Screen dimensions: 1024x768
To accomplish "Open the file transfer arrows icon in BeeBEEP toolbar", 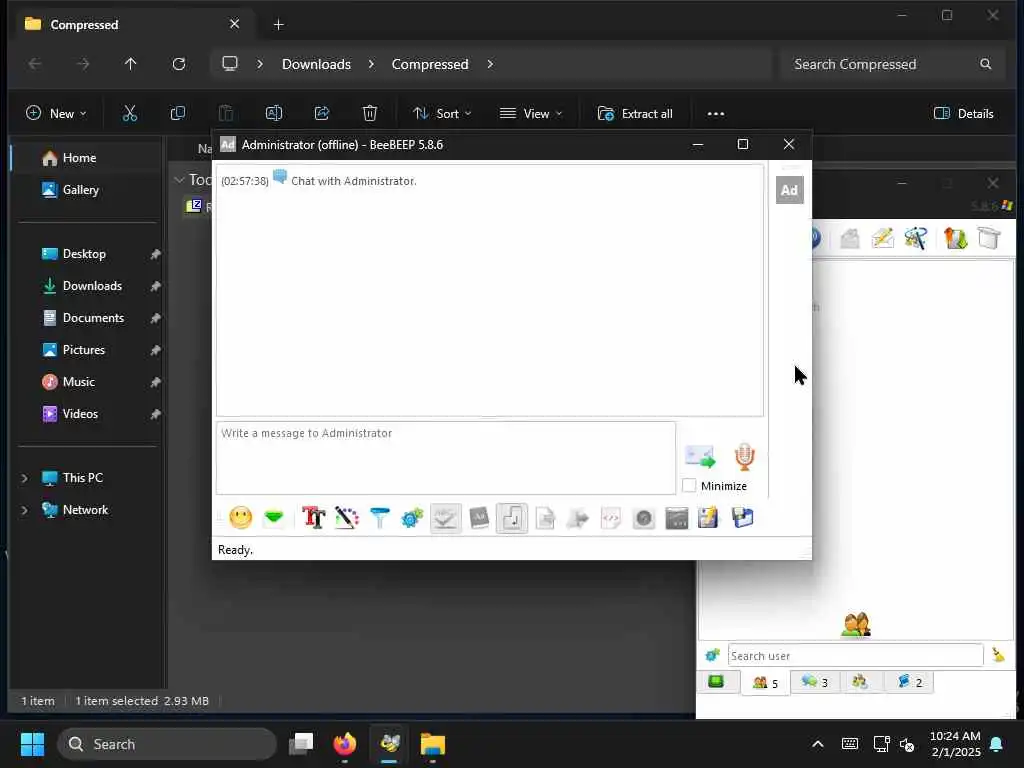I will point(955,238).
